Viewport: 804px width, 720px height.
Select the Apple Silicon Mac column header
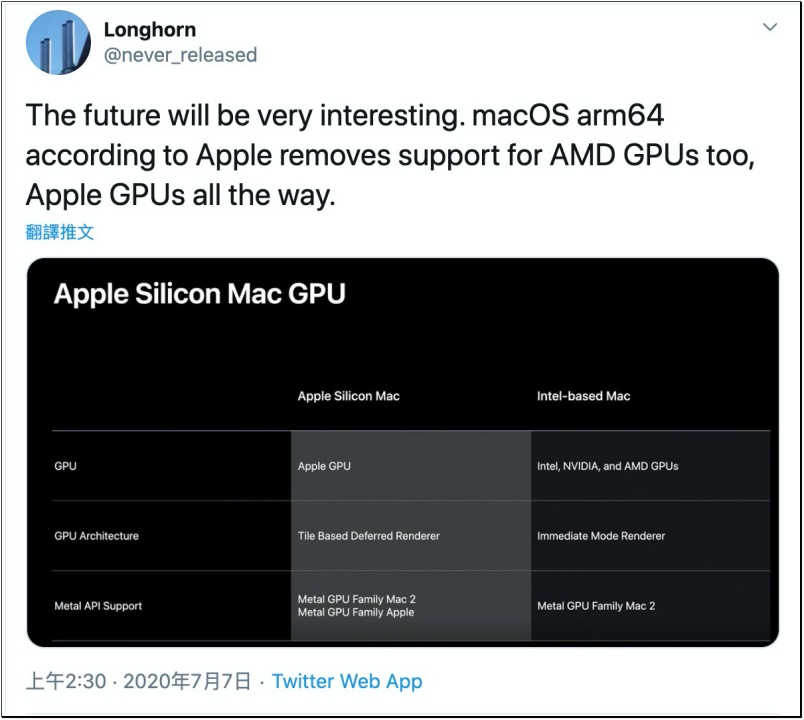coord(349,396)
